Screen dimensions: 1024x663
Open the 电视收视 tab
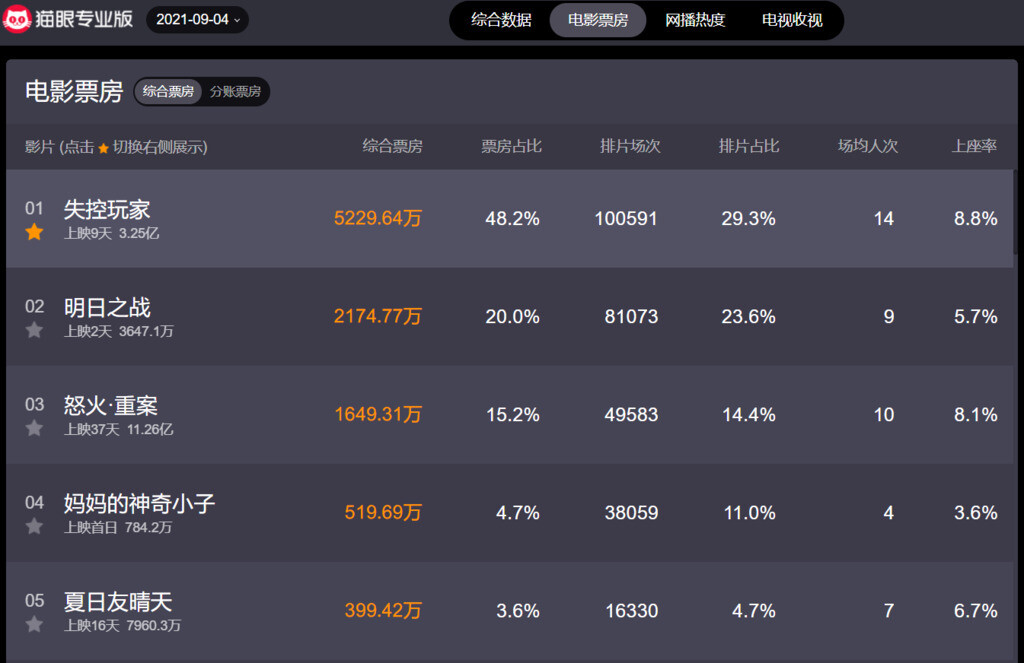point(792,20)
